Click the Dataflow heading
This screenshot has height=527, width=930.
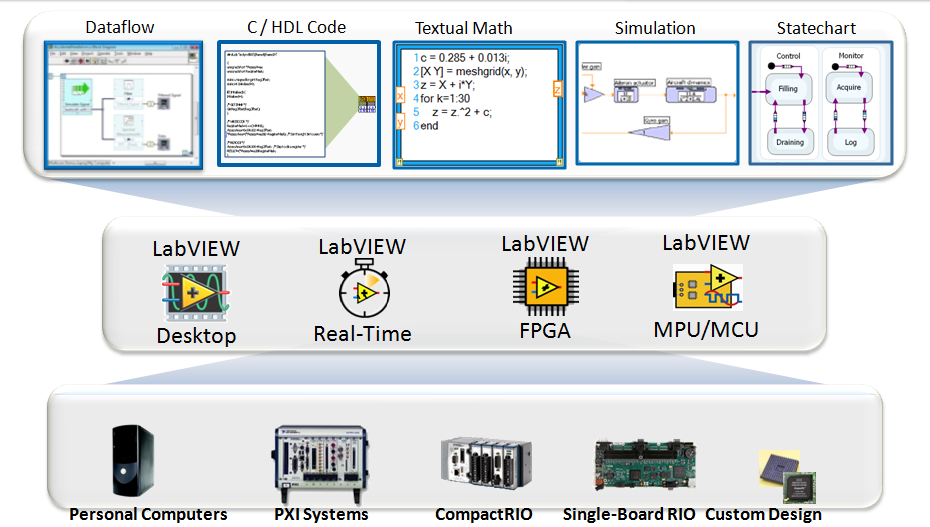[x=120, y=27]
